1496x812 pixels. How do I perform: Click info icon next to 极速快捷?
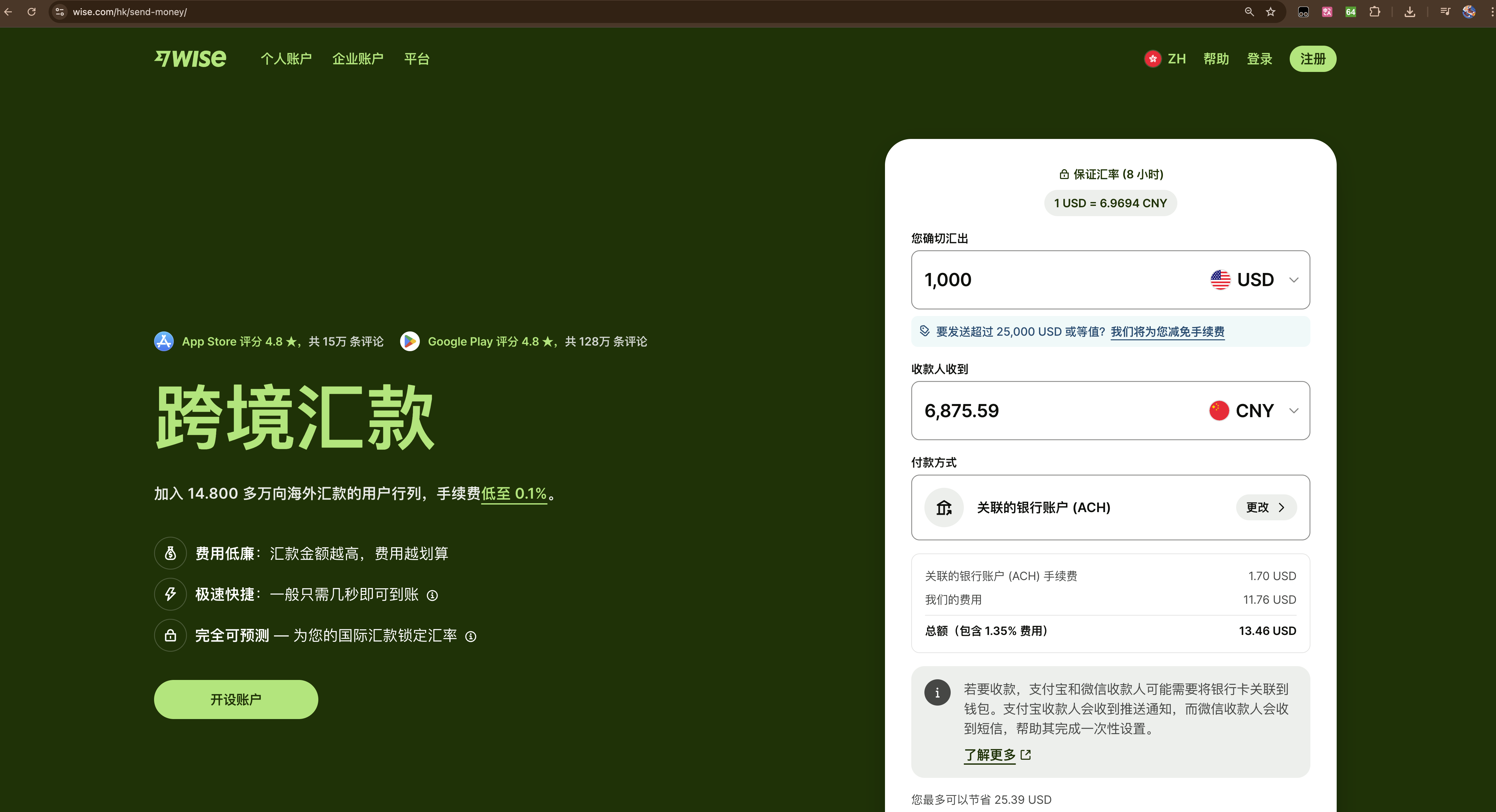(x=432, y=595)
